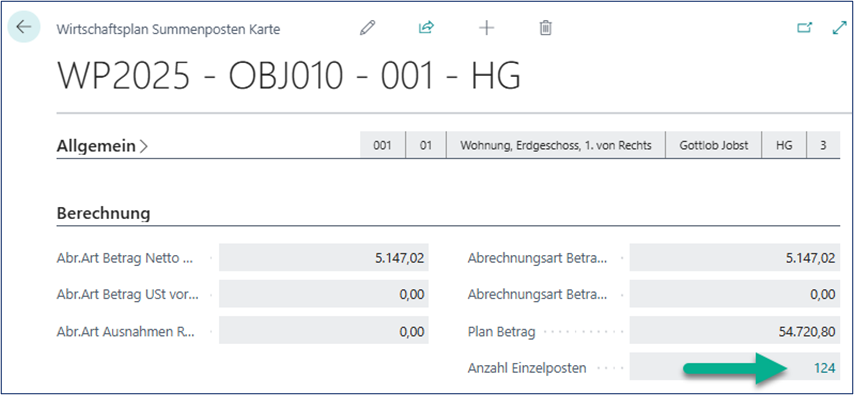The image size is (854, 395).
Task: Click the Plan Betrag label
Action: coord(501,331)
